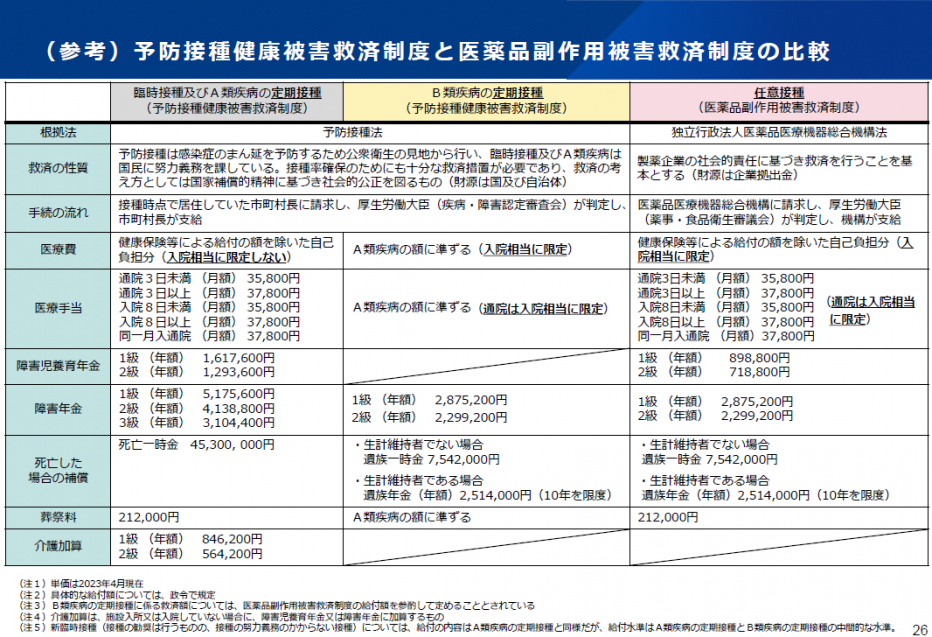This screenshot has width=932, height=637.
Task: Click the 医療手当 row label
Action: (58, 308)
